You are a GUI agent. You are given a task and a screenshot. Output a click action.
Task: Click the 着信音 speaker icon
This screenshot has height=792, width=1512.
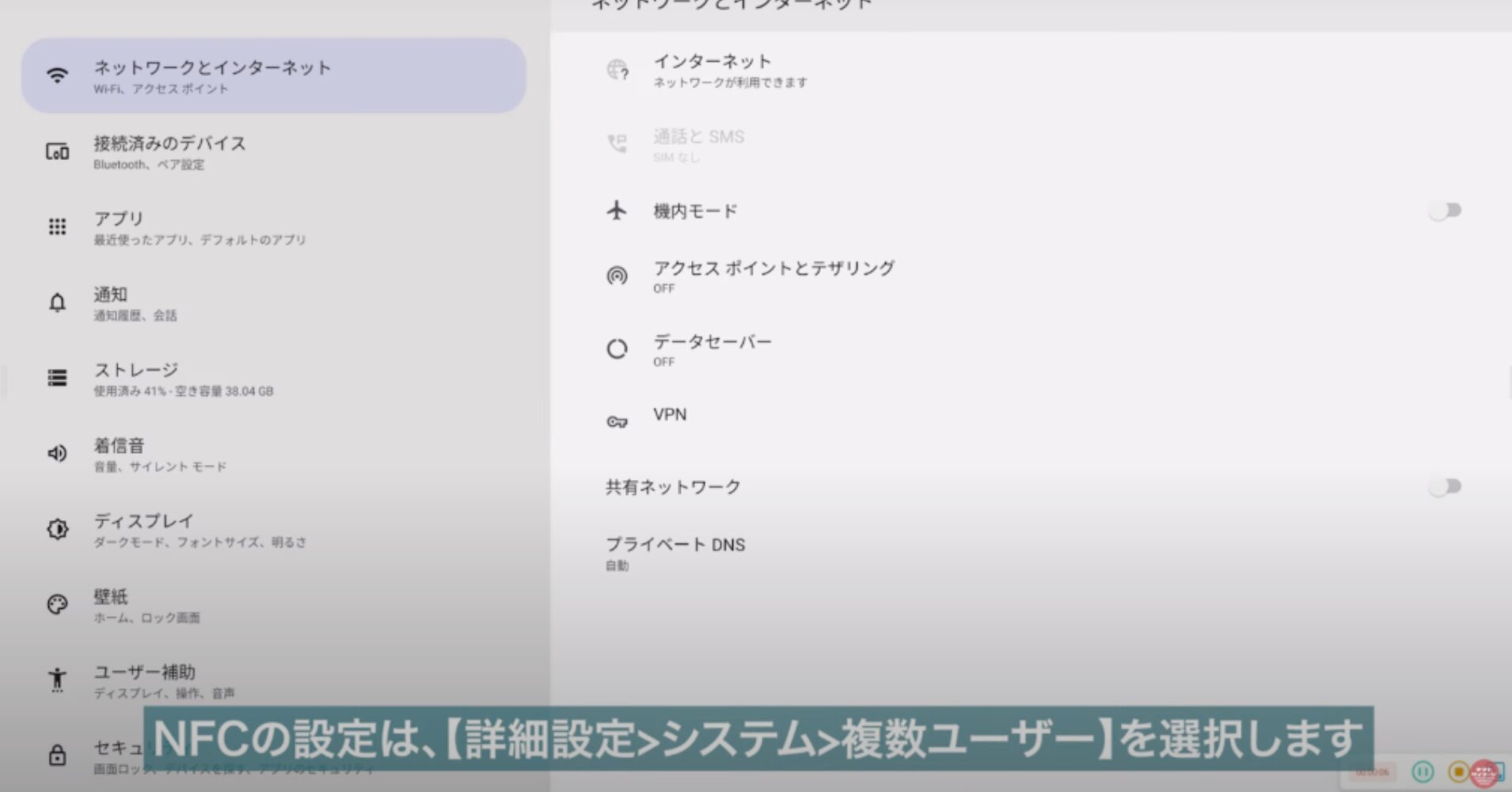click(x=57, y=453)
